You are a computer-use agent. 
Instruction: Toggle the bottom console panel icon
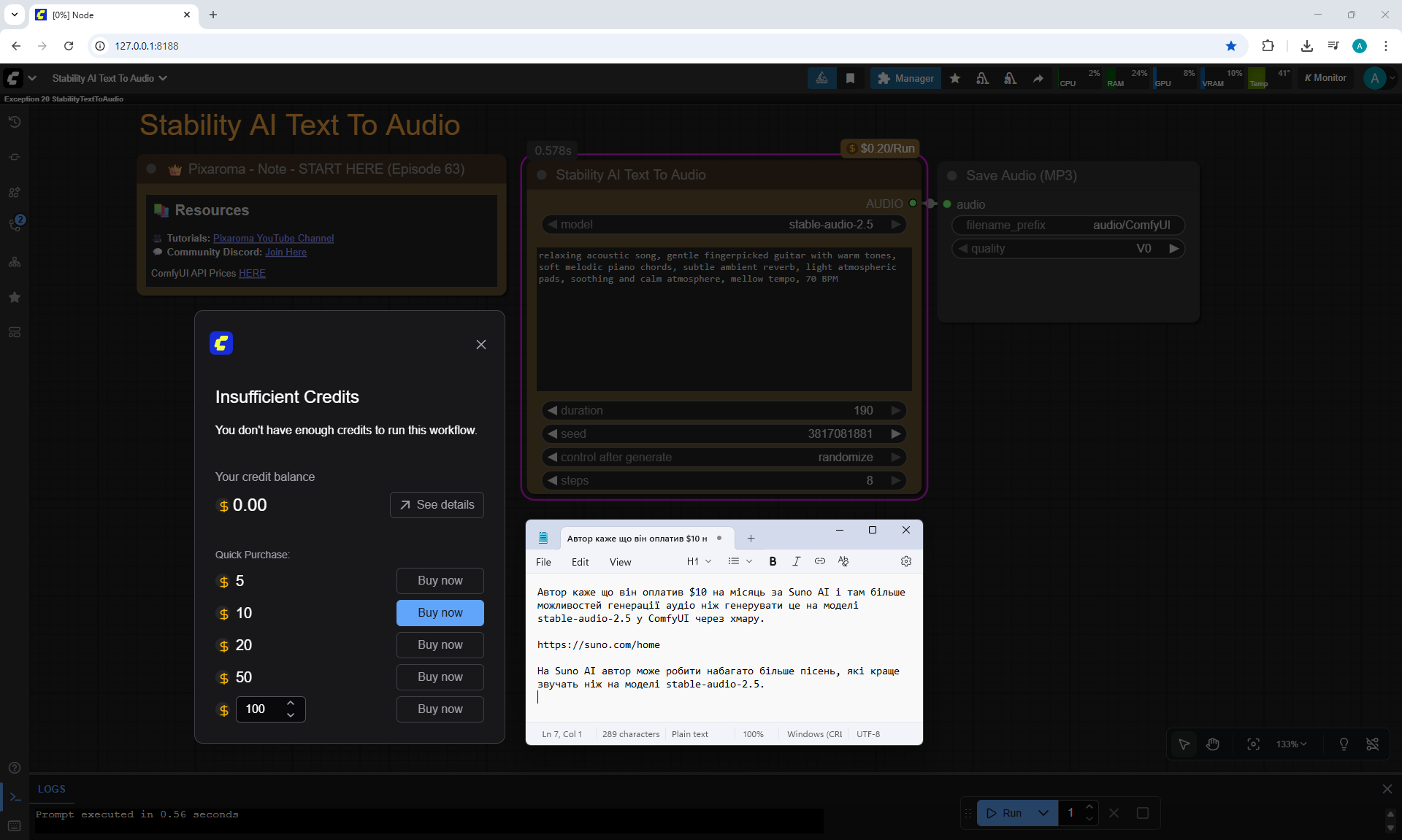[15, 796]
